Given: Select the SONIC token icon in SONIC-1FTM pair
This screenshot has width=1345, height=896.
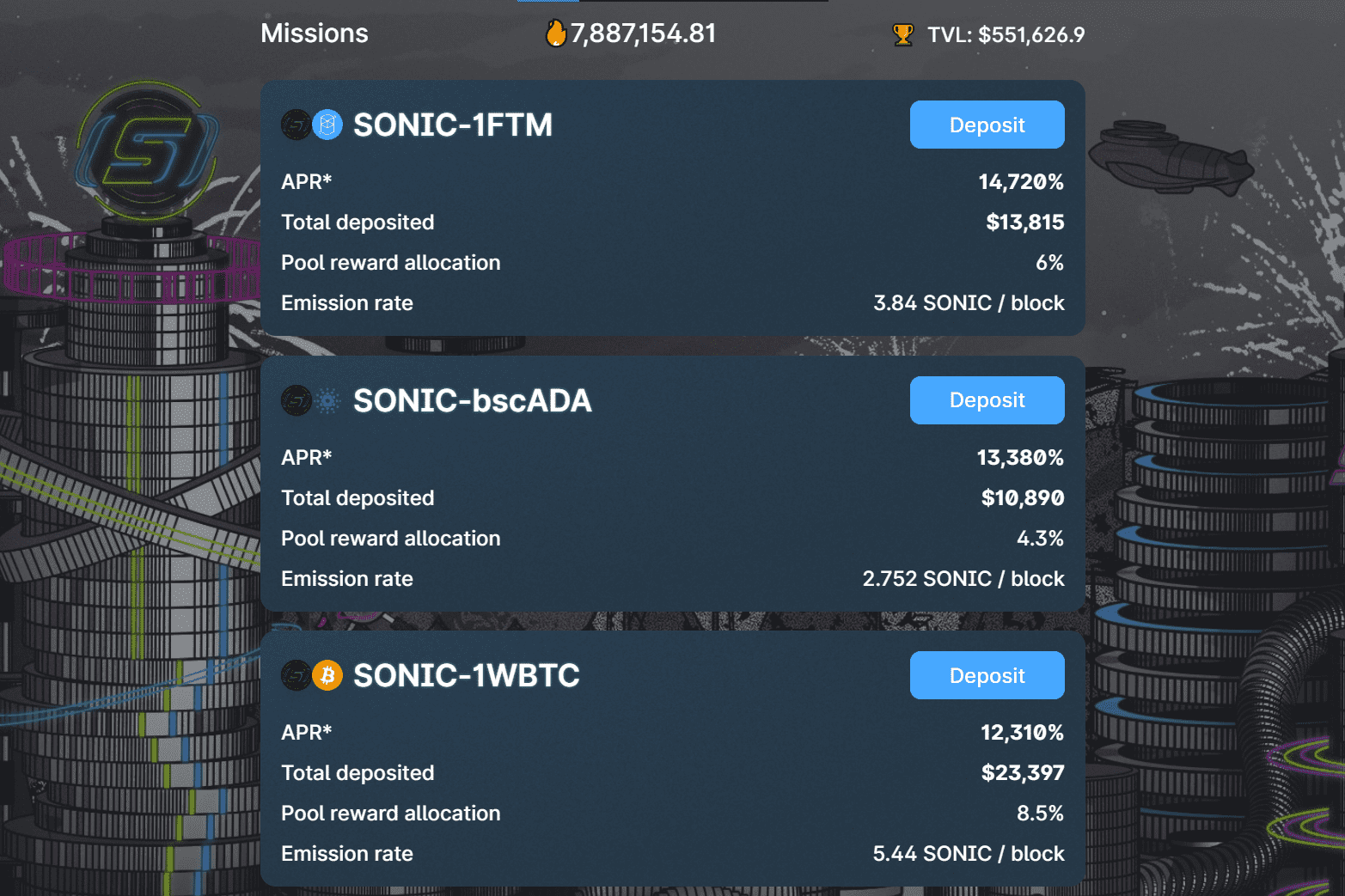Looking at the screenshot, I should [293, 125].
